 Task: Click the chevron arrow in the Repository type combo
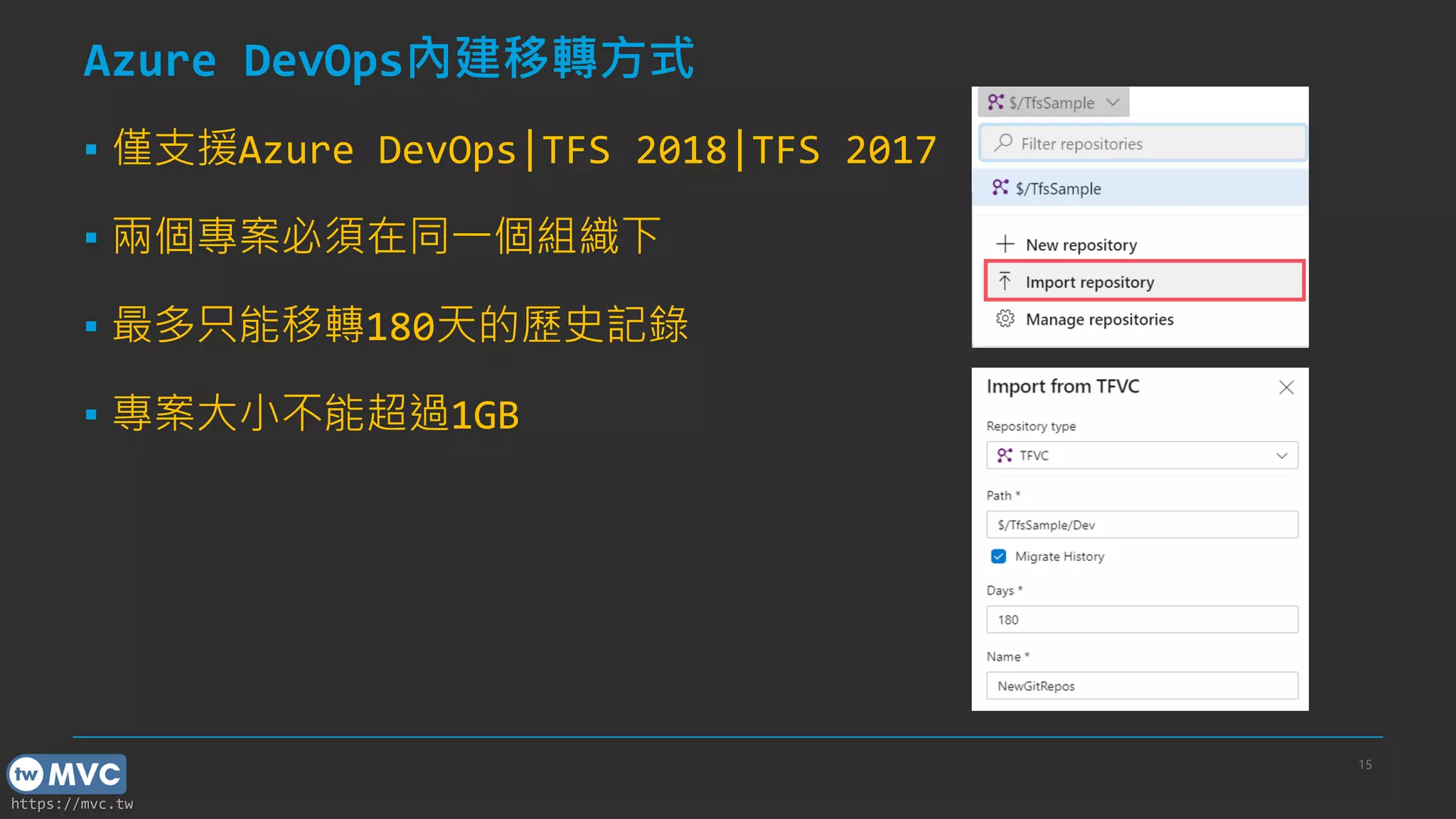coord(1281,456)
